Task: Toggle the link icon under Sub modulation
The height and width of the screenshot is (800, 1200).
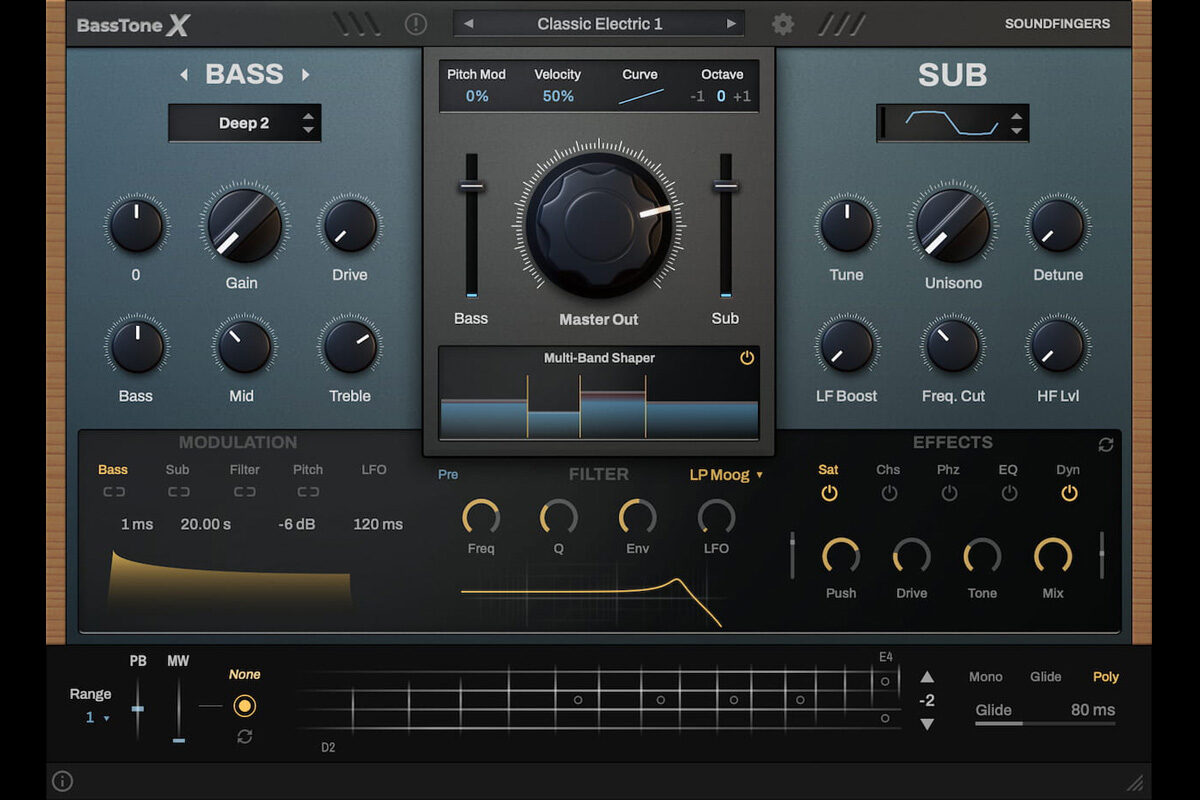Action: click(x=178, y=492)
